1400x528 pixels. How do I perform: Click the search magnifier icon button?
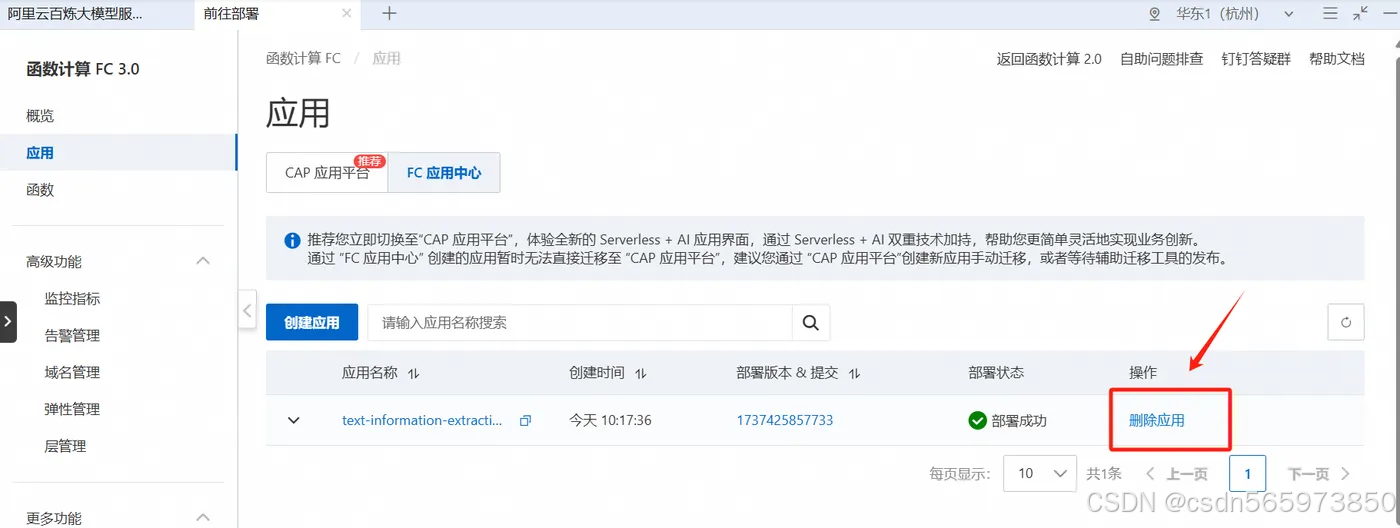click(x=811, y=323)
